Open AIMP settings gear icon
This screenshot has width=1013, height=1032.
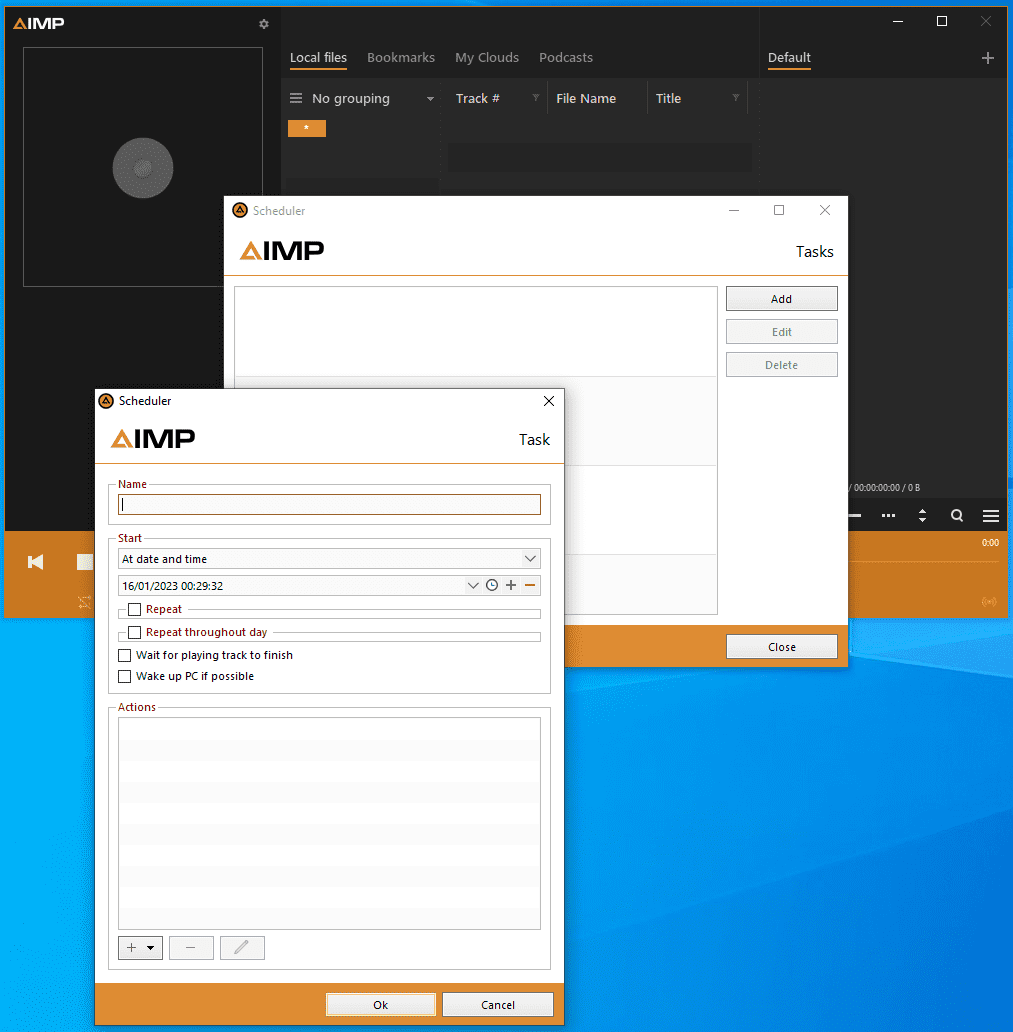coord(264,24)
